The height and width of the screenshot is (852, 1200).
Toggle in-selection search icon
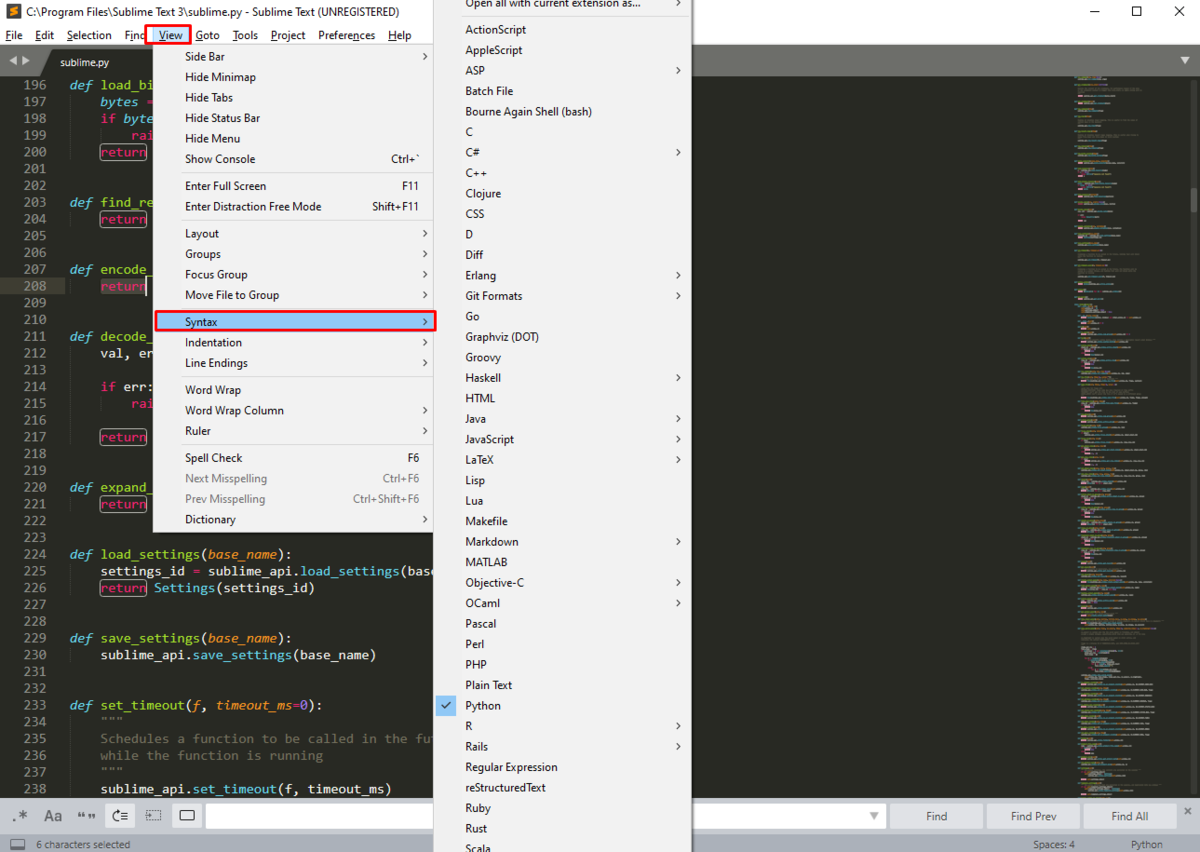[153, 816]
